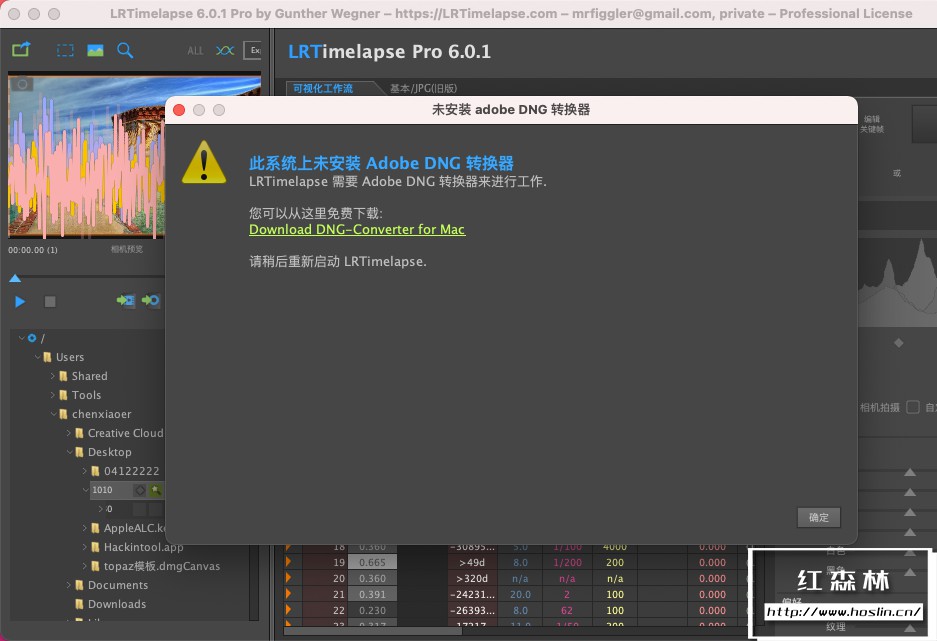Click the orange arrow on row 19

click(289, 562)
